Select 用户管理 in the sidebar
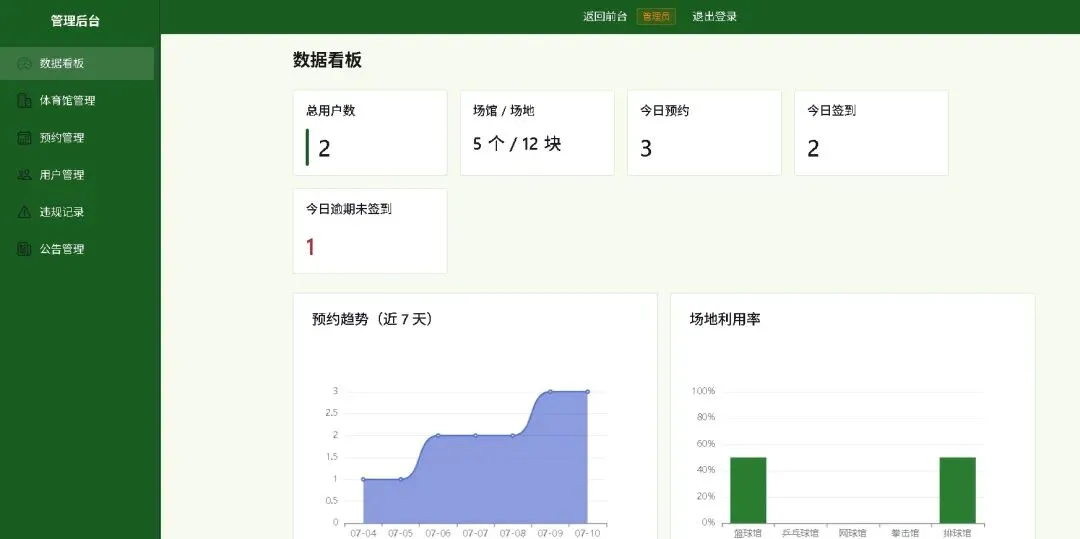This screenshot has width=1080, height=539. click(x=77, y=175)
